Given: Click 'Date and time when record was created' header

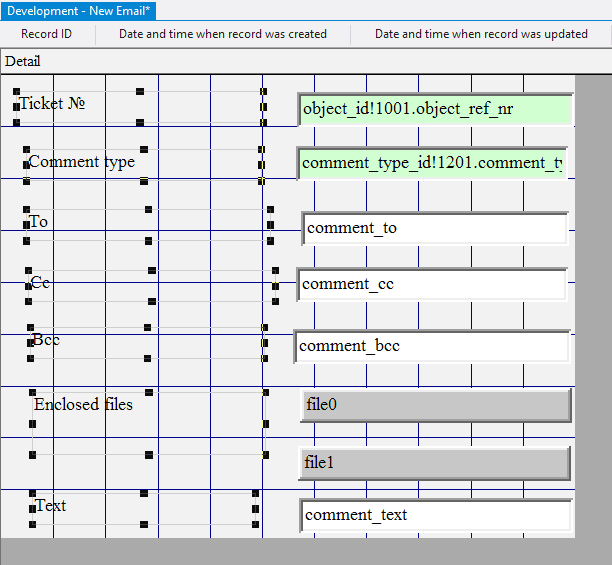Looking at the screenshot, I should pyautogui.click(x=223, y=34).
